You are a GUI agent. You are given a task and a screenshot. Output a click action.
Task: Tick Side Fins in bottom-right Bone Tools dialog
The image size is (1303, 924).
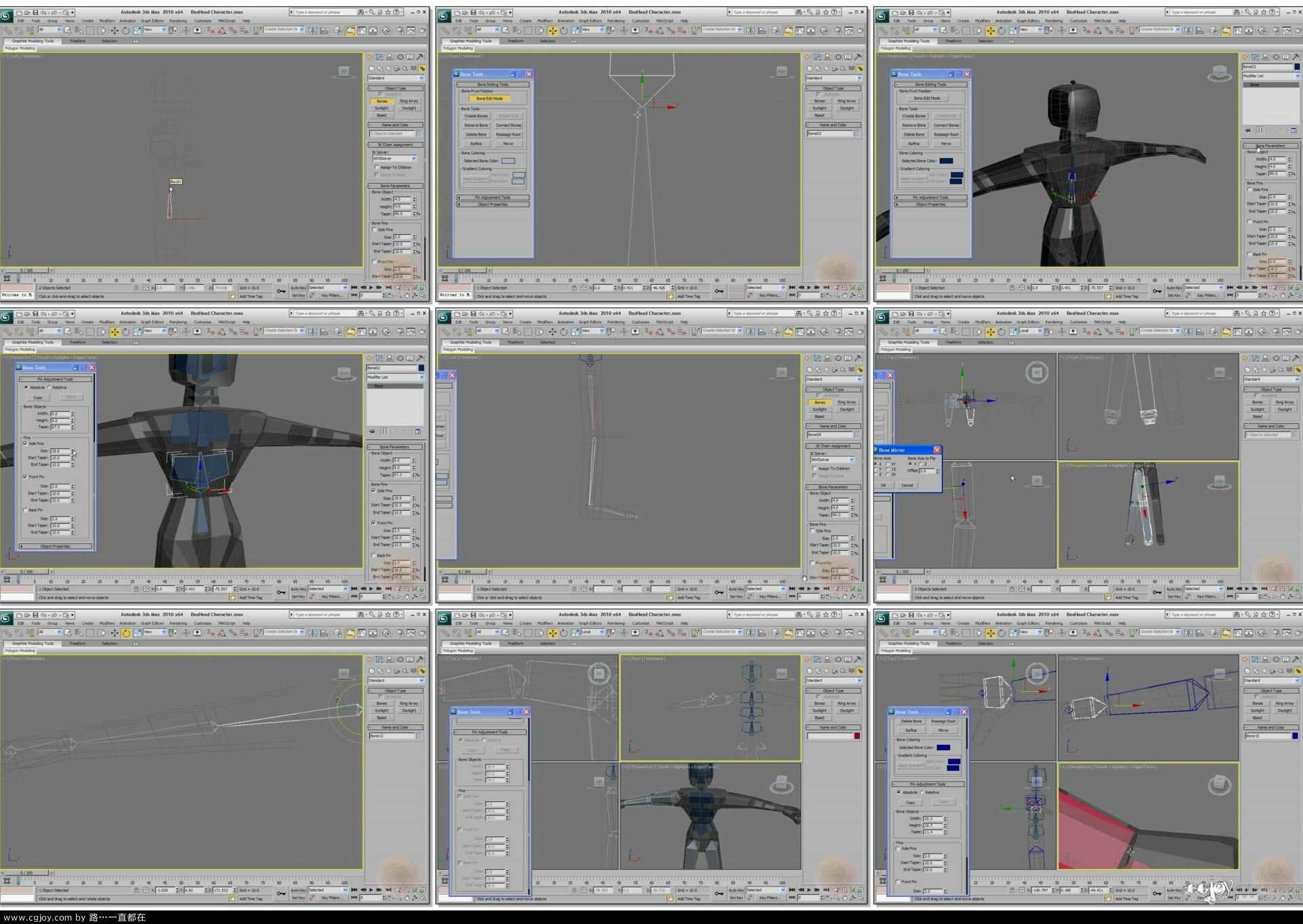(x=898, y=849)
